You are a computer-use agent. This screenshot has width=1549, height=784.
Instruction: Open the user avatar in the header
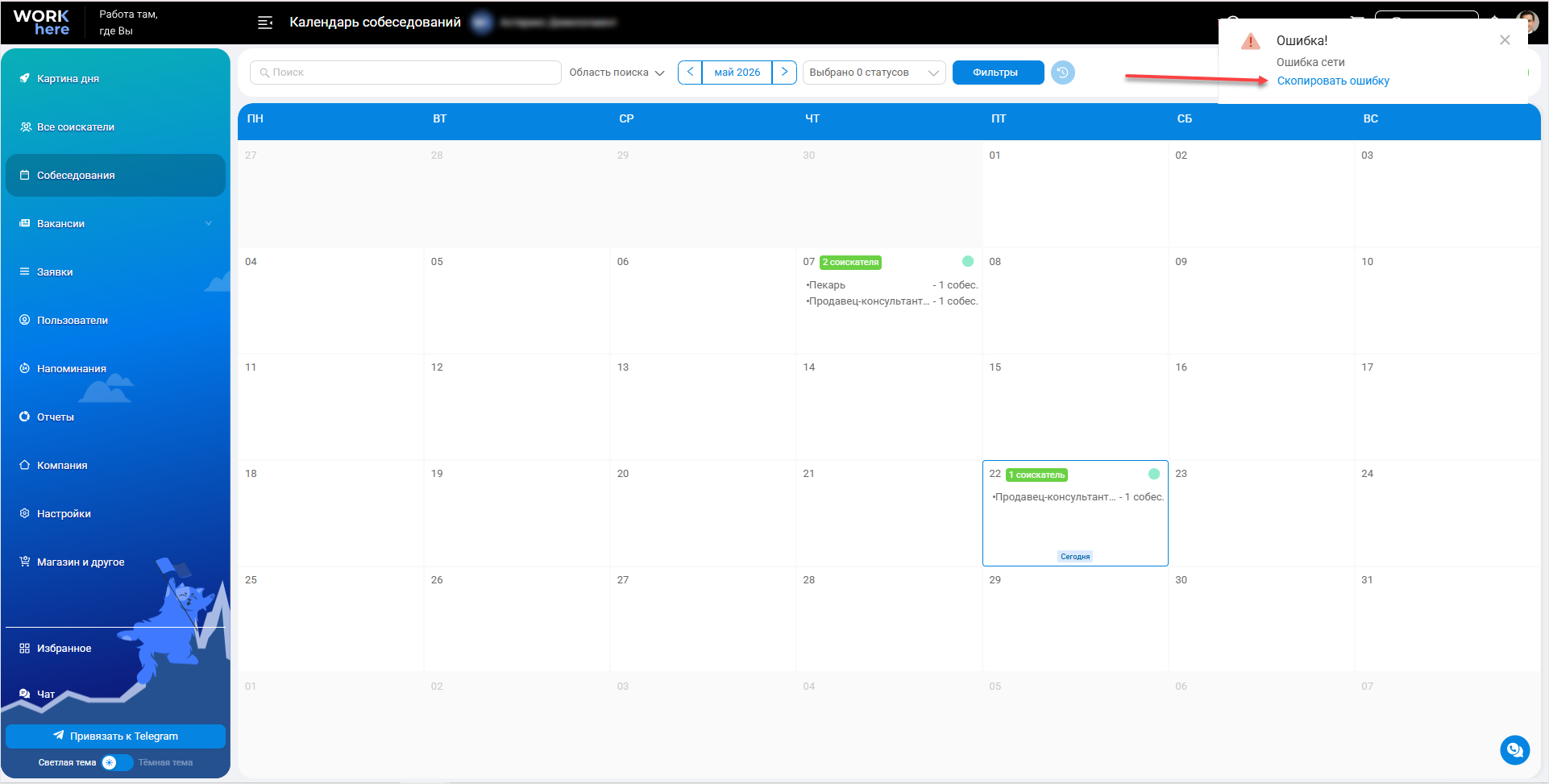[x=1527, y=23]
